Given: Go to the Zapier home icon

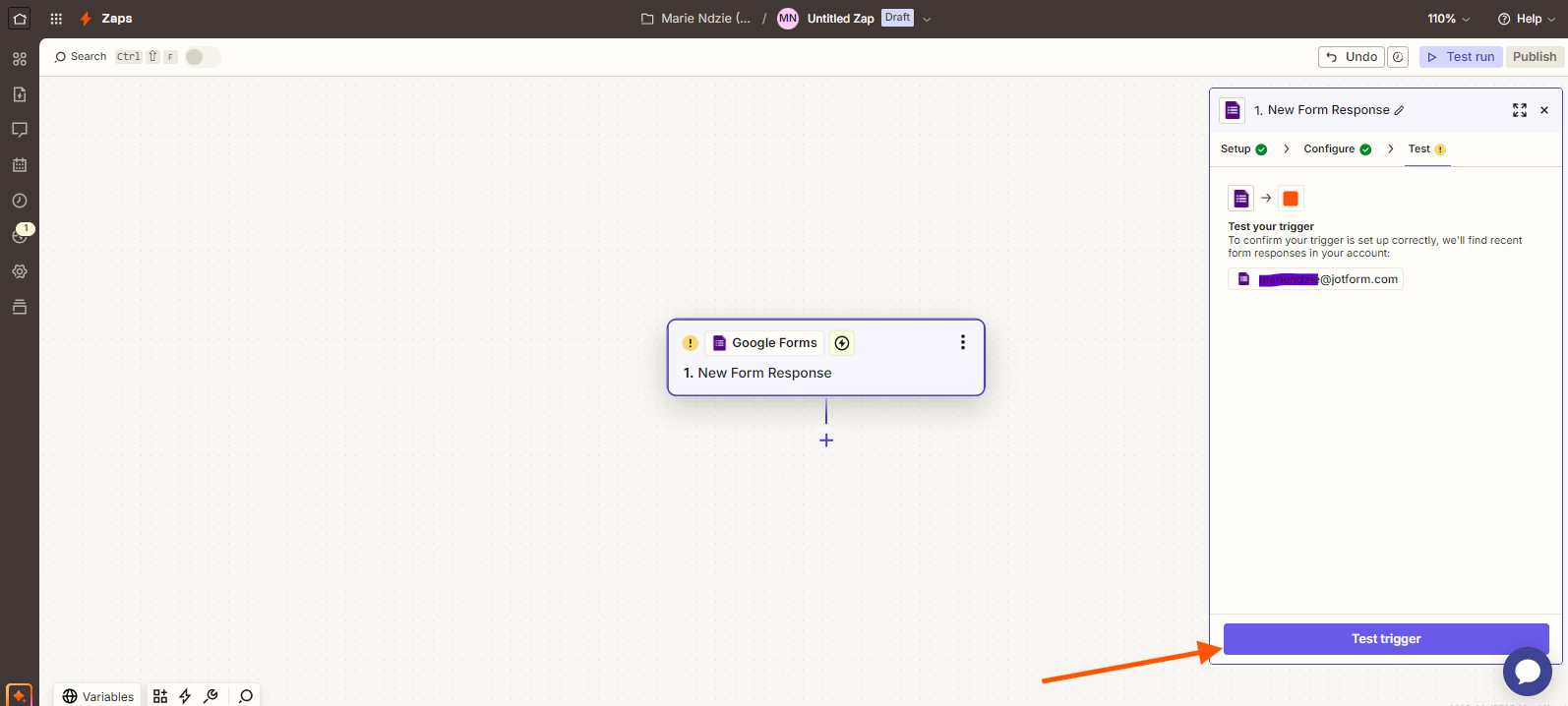Looking at the screenshot, I should (x=19, y=19).
